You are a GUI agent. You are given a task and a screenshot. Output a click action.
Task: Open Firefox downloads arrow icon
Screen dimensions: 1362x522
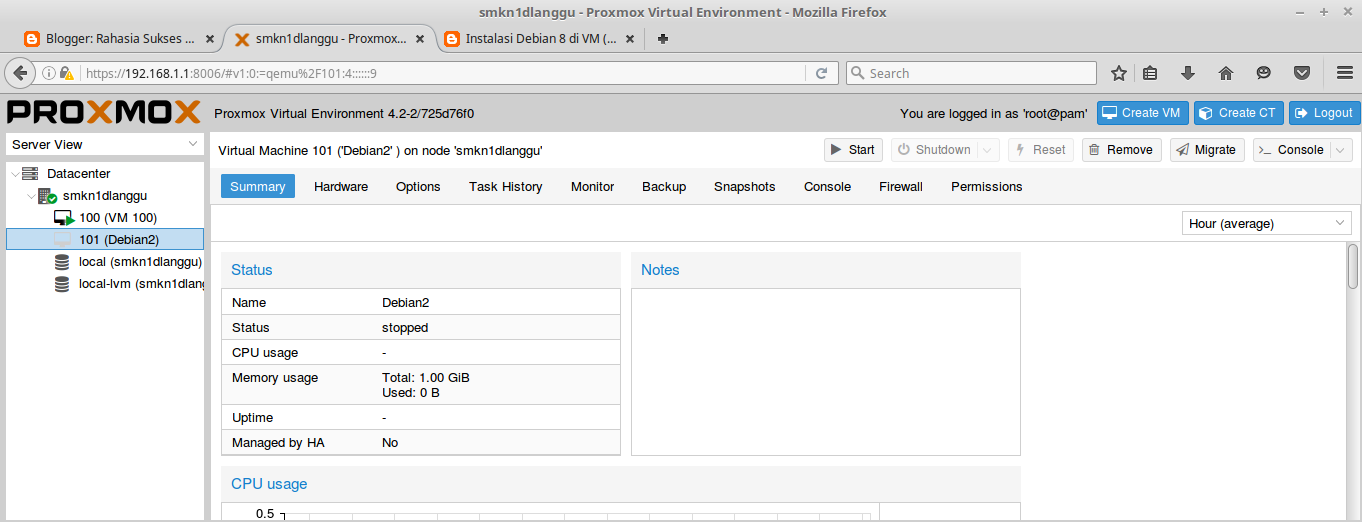[1188, 73]
